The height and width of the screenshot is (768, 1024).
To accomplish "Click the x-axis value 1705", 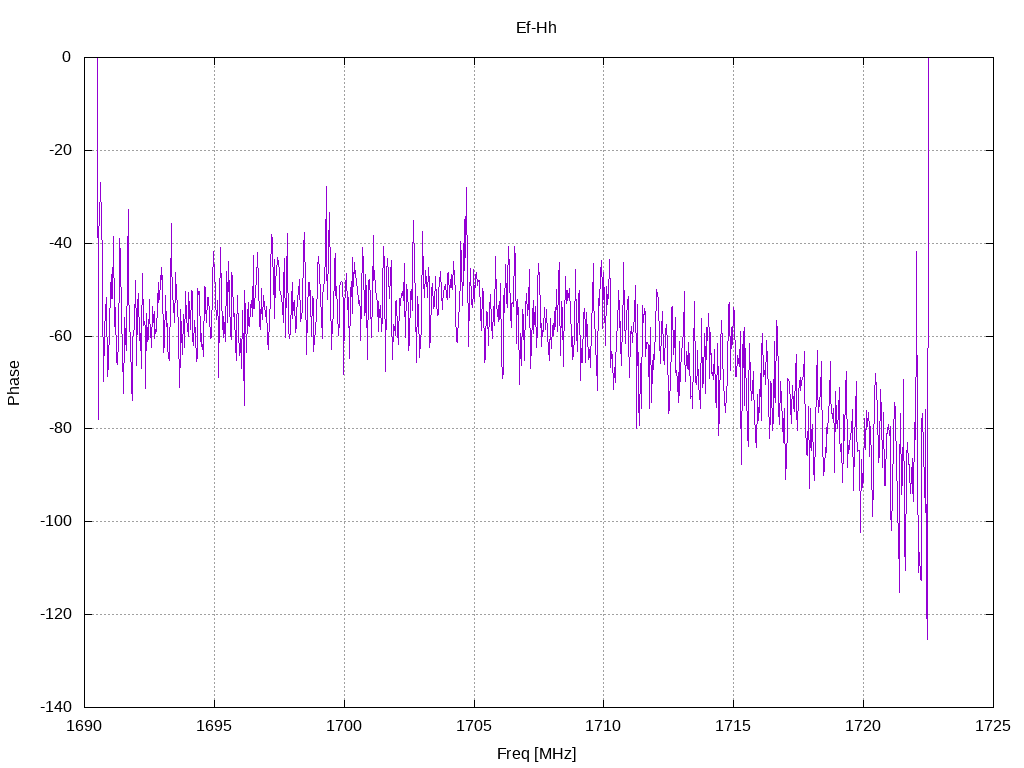I will (474, 726).
